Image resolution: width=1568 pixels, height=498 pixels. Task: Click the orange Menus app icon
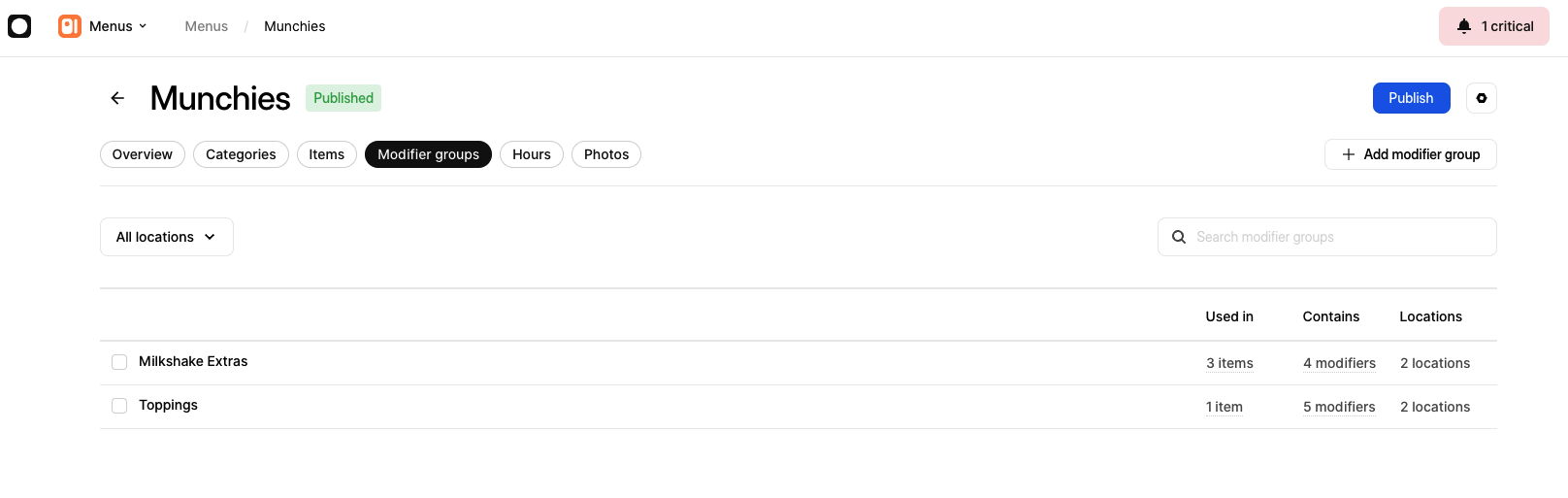coord(70,26)
